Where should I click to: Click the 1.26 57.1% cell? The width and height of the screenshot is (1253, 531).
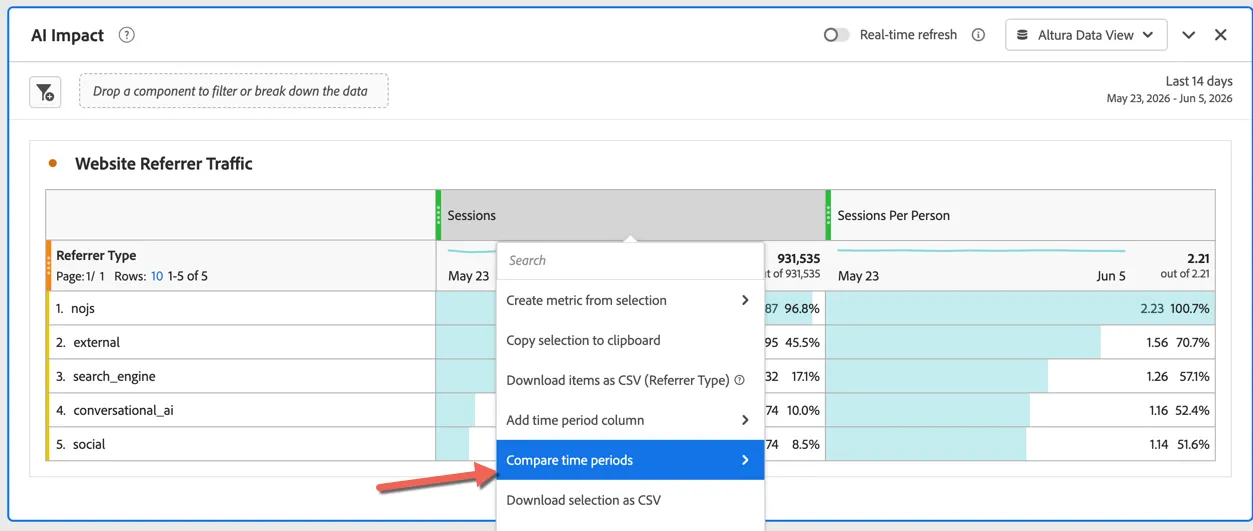coord(1021,376)
